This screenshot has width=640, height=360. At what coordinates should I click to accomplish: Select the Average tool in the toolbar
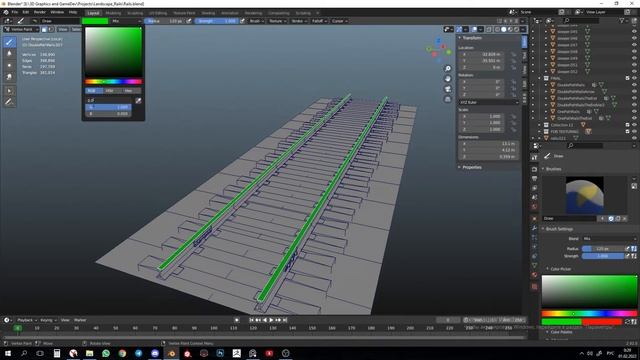9,65
